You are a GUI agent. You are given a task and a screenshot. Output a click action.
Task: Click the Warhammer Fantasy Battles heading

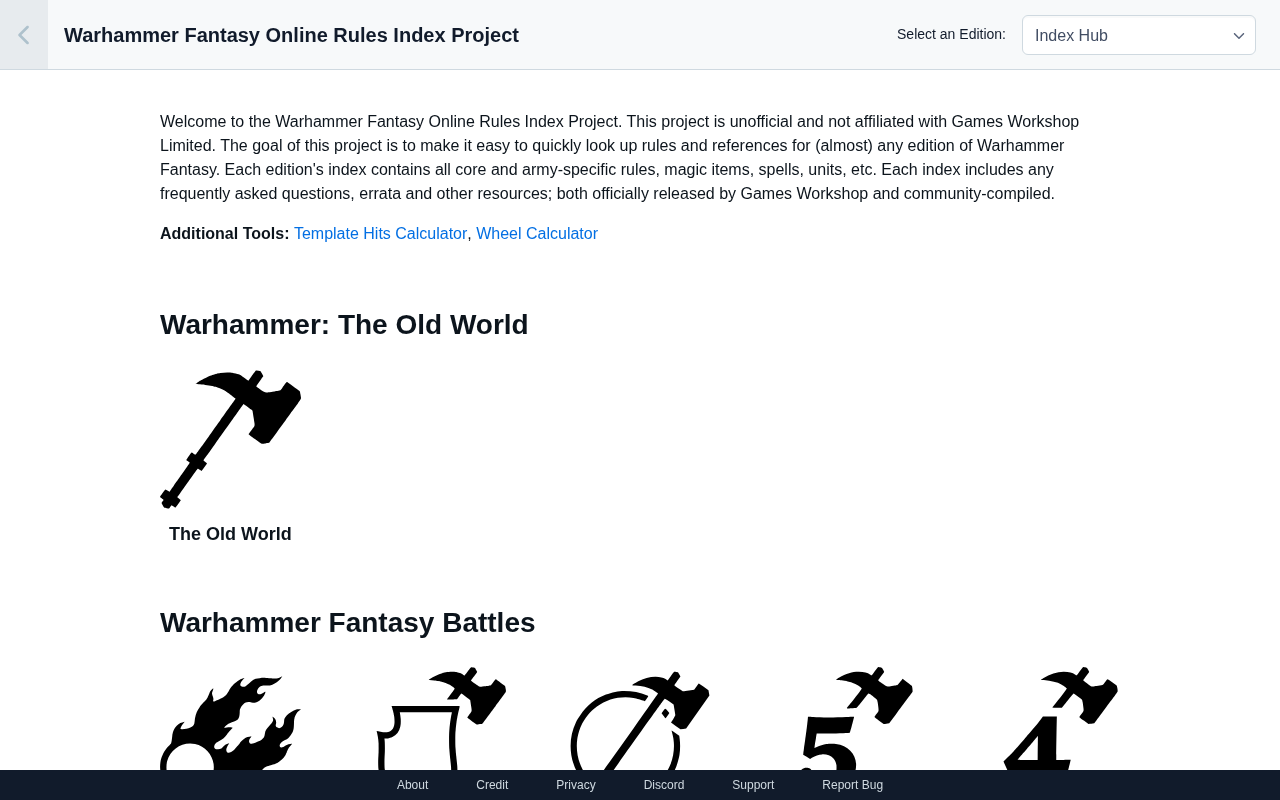[x=347, y=623]
